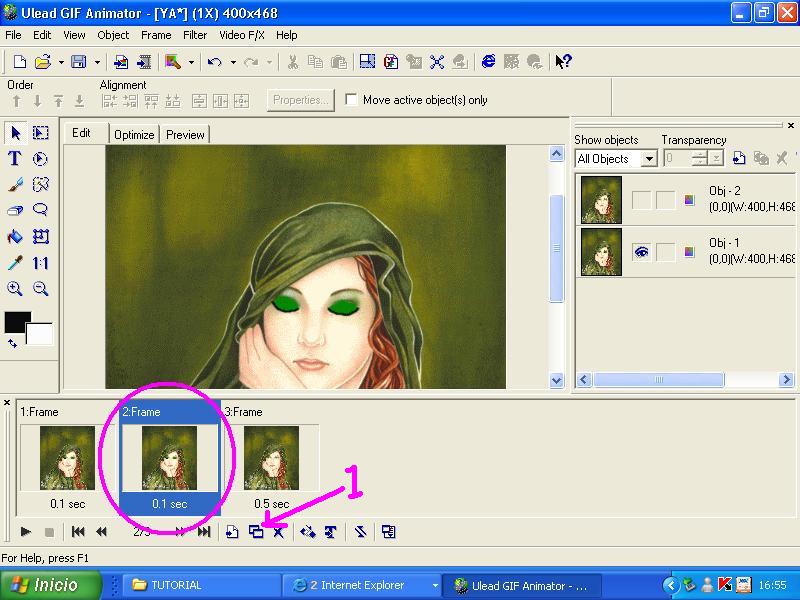Expand the undo history dropdown
This screenshot has width=800, height=600.
click(233, 62)
